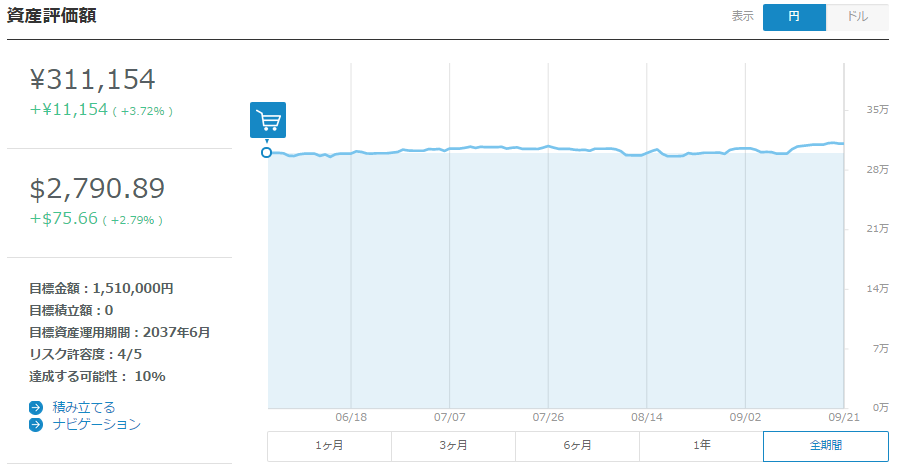Show the 全期間 chart range
This screenshot has width=901, height=470.
click(825, 446)
